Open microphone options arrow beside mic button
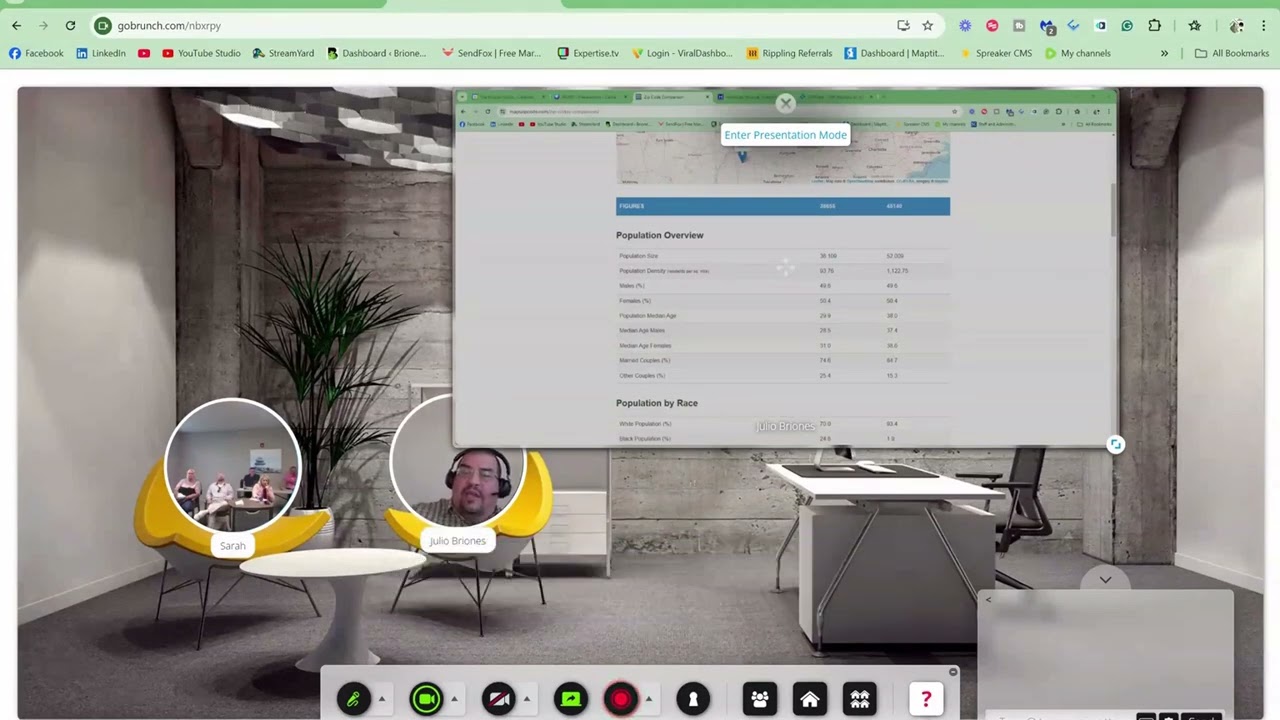 381,699
